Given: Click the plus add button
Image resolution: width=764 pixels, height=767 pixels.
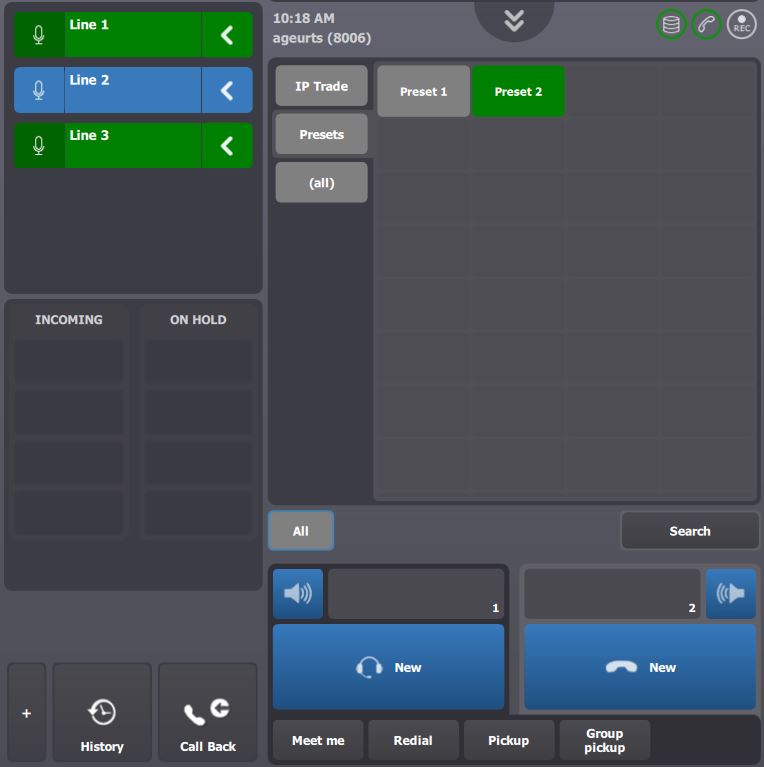Looking at the screenshot, I should pos(26,713).
